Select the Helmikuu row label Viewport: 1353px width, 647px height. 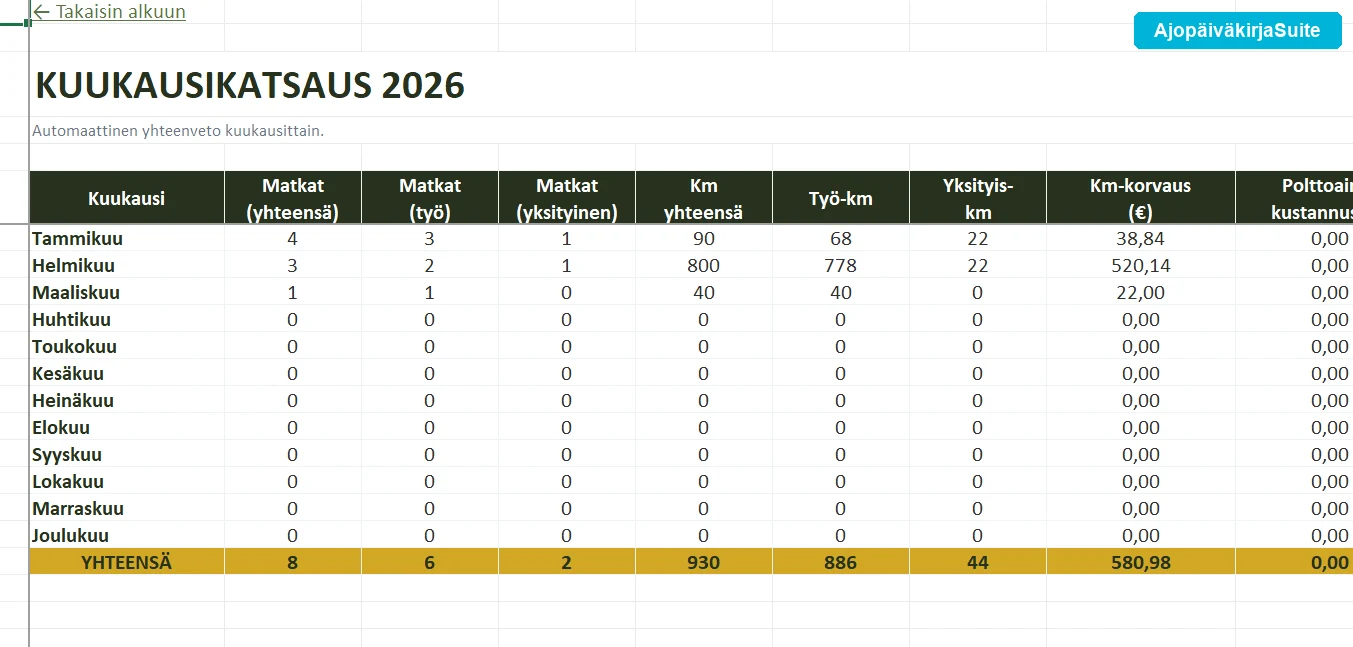click(x=74, y=266)
